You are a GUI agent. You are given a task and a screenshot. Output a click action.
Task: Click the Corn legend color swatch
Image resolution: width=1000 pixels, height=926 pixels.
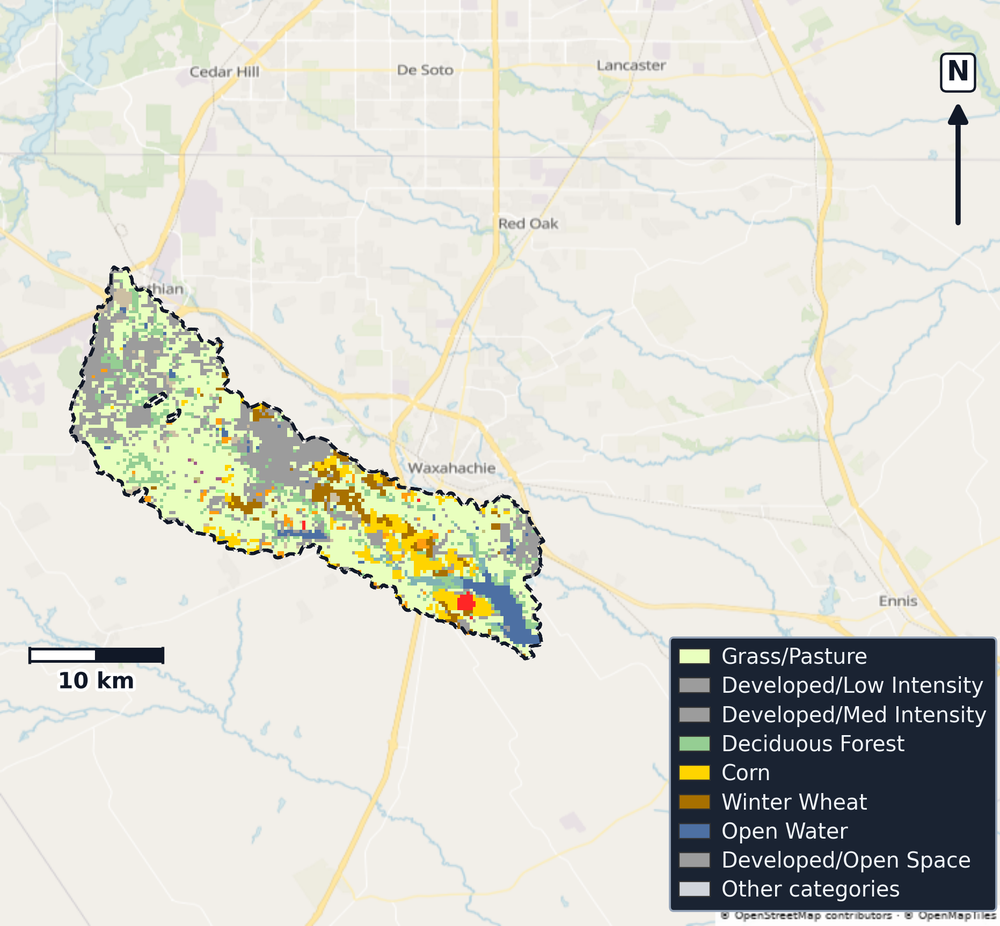coord(694,773)
